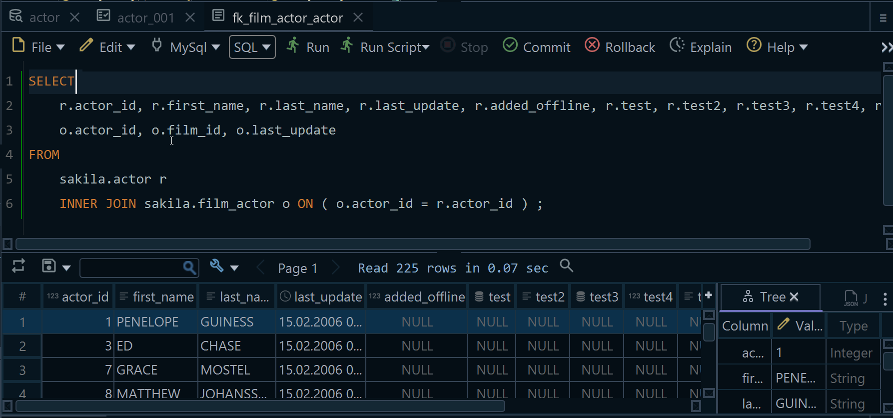Screen dimensions: 893x418
Task: Open the Help dropdown menu
Action: click(777, 47)
